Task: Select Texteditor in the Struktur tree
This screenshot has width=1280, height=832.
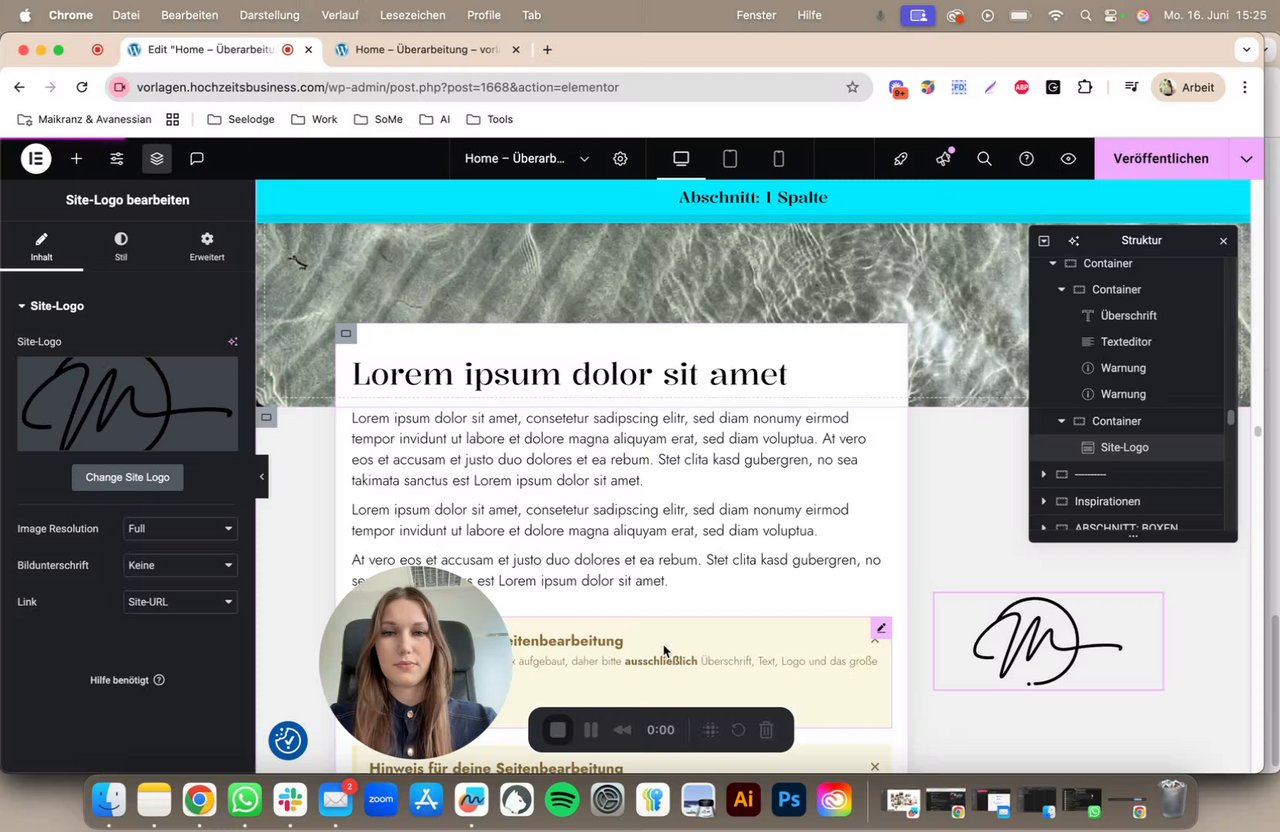Action: click(1128, 342)
